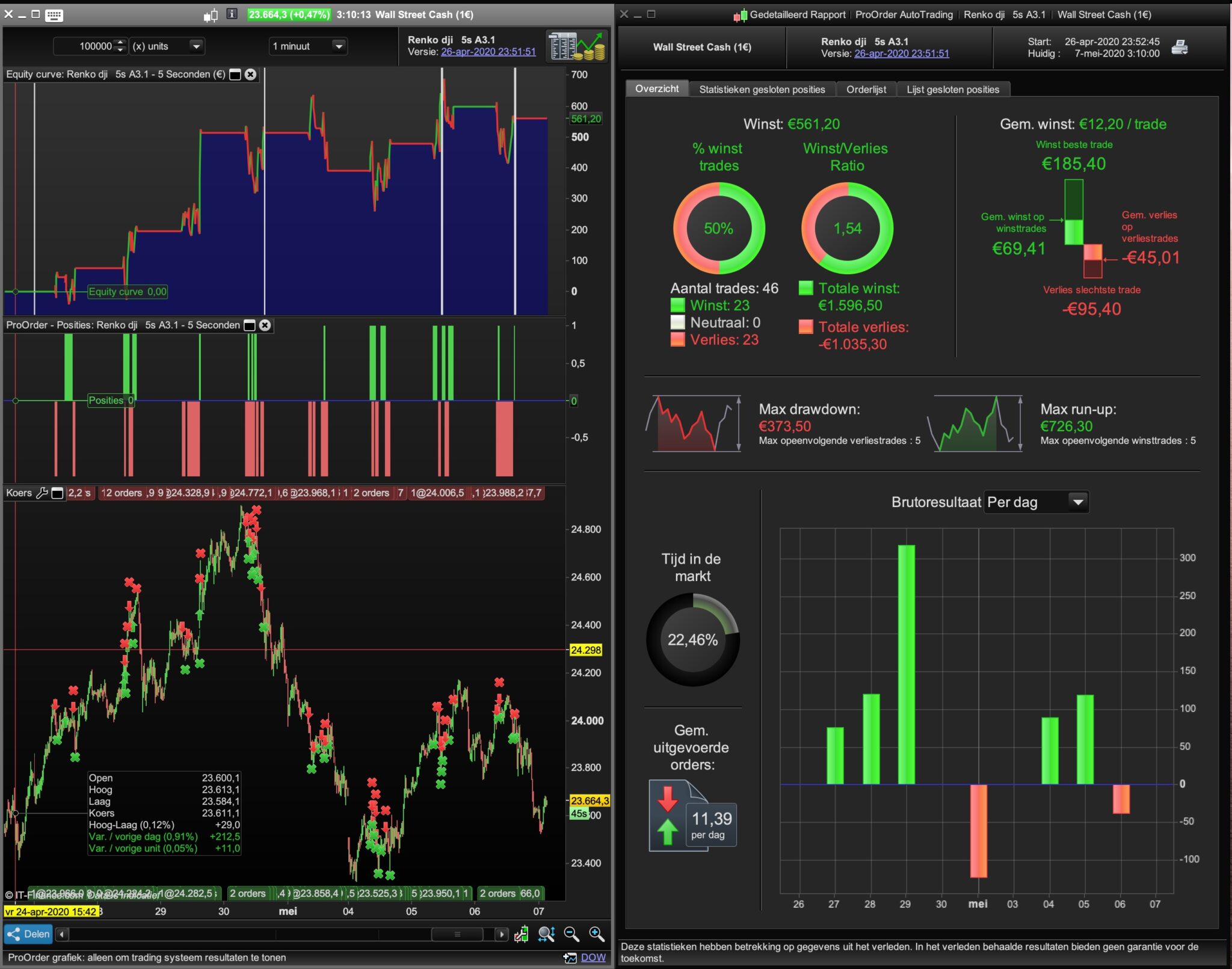This screenshot has height=969, width=1232.
Task: Click the chart horizontal scrollbar thumb
Action: tap(457, 934)
